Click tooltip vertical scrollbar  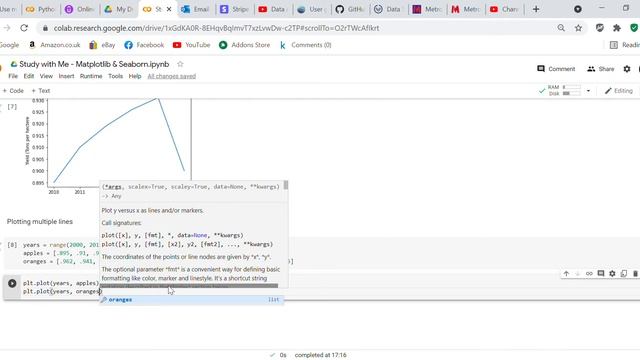tap(286, 185)
